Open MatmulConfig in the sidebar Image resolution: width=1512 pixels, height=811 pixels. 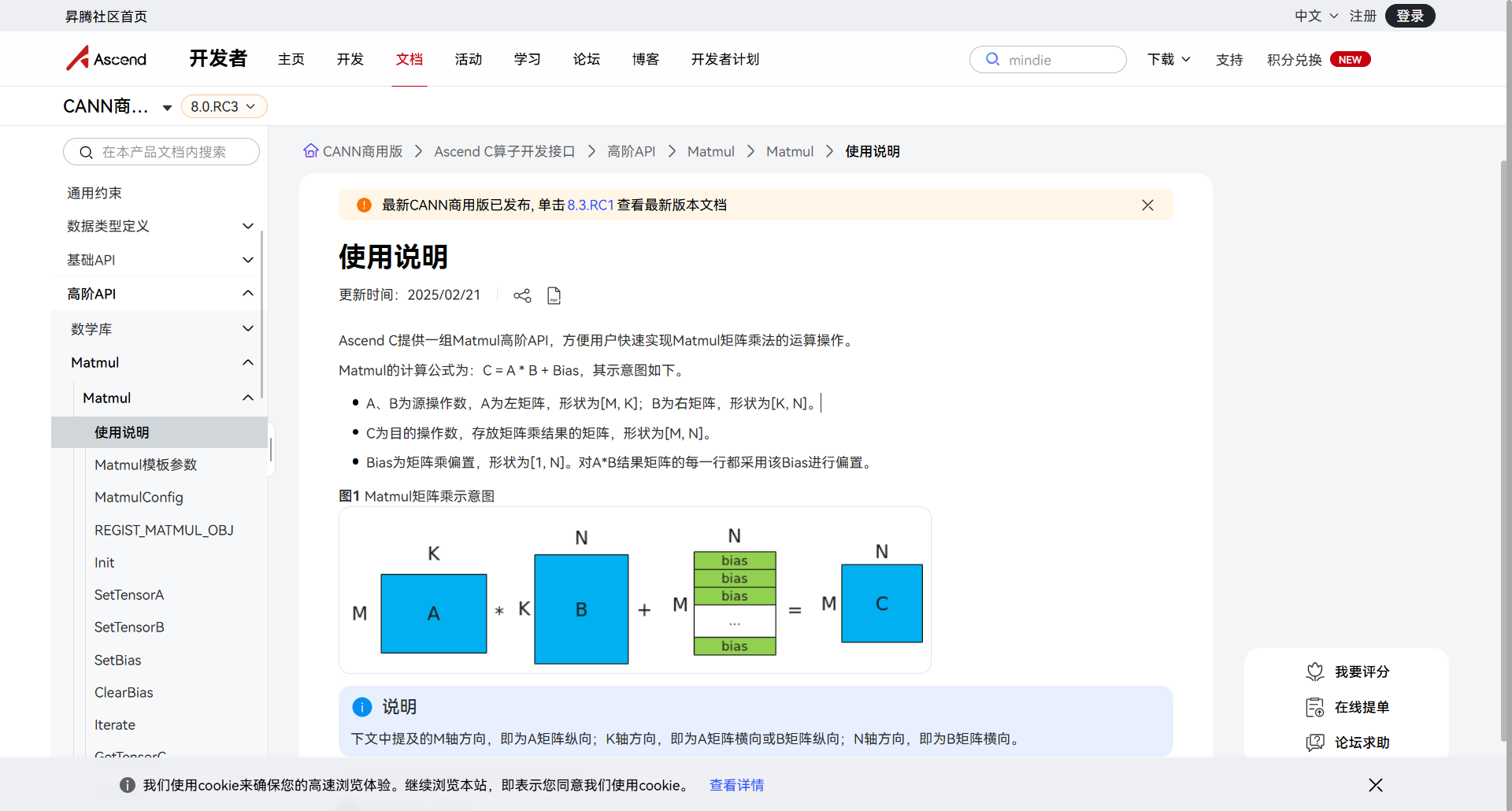[139, 497]
